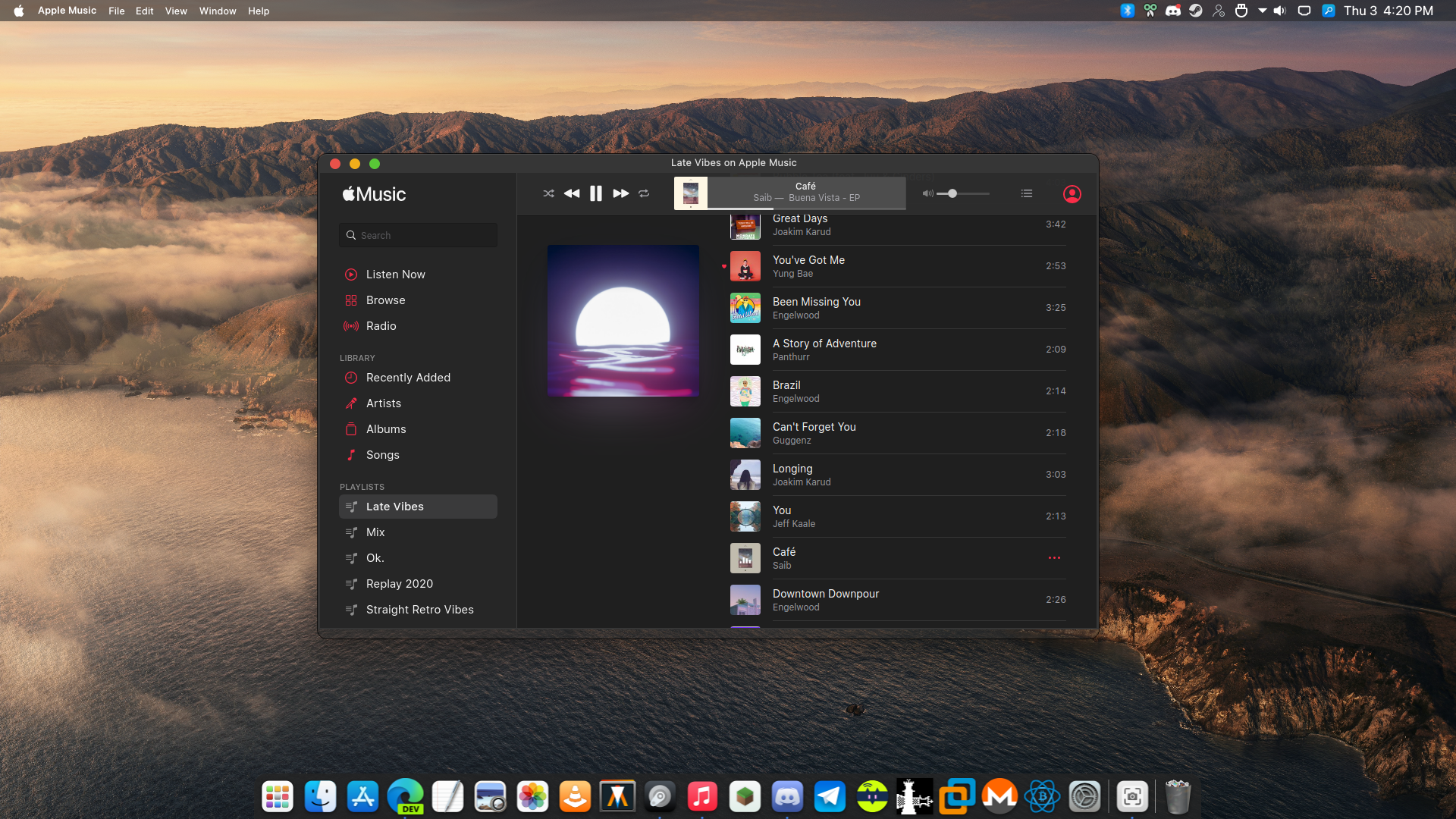Launch App Store from the Dock
This screenshot has width=1456, height=819.
point(362,796)
